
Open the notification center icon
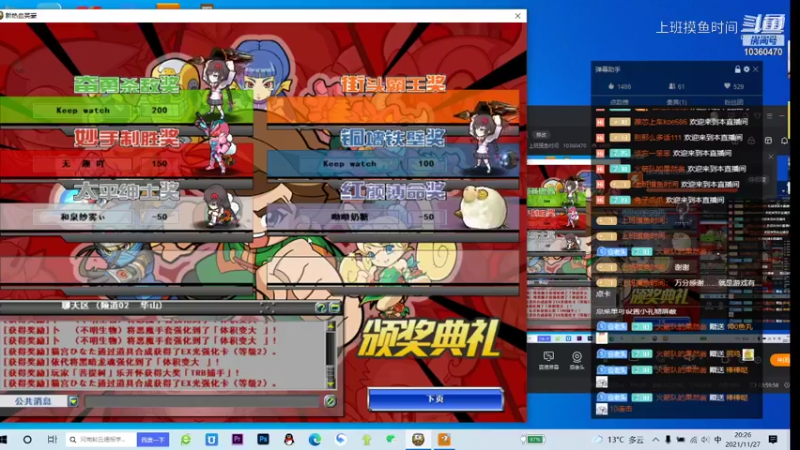coord(772,439)
